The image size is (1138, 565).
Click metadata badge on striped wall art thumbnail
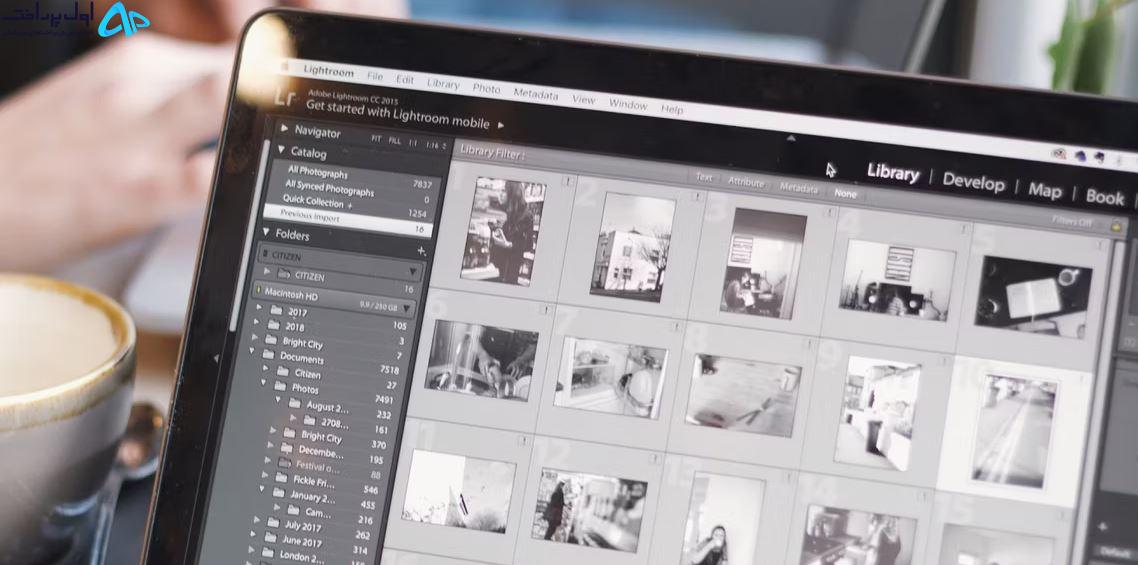[964, 228]
